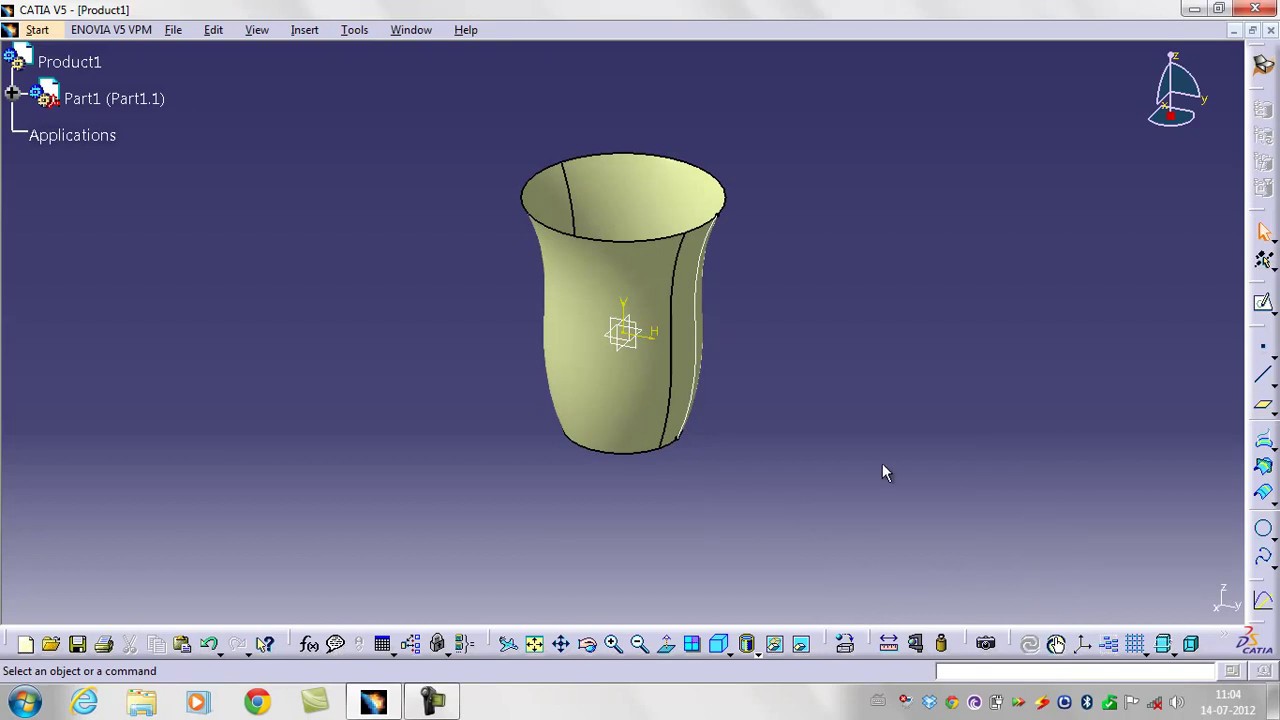1280x720 pixels.
Task: Open the File menu
Action: pyautogui.click(x=173, y=30)
